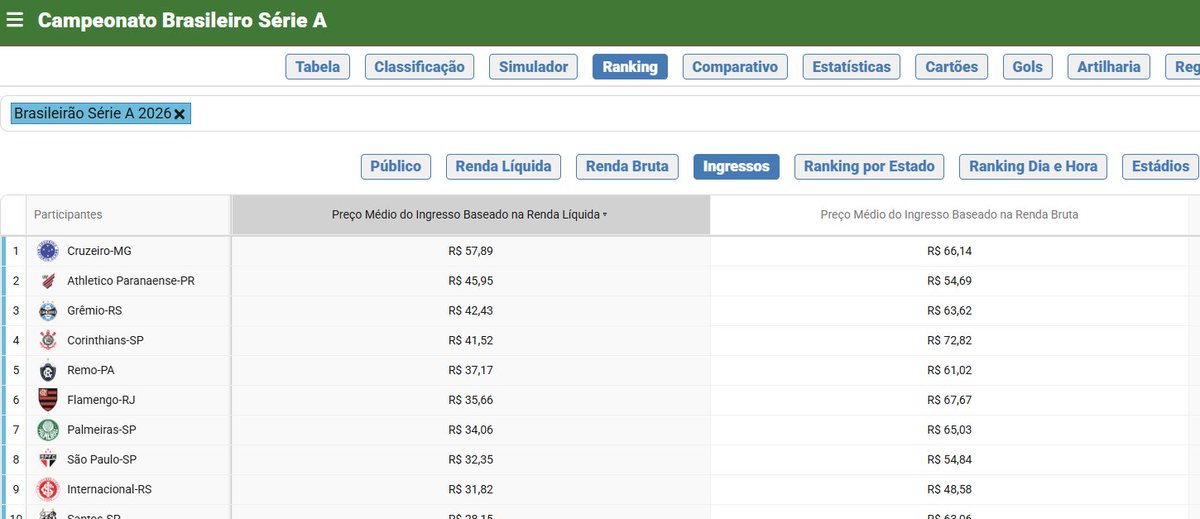1200x519 pixels.
Task: Click the R$ 34,06 value
Action: 471,430
